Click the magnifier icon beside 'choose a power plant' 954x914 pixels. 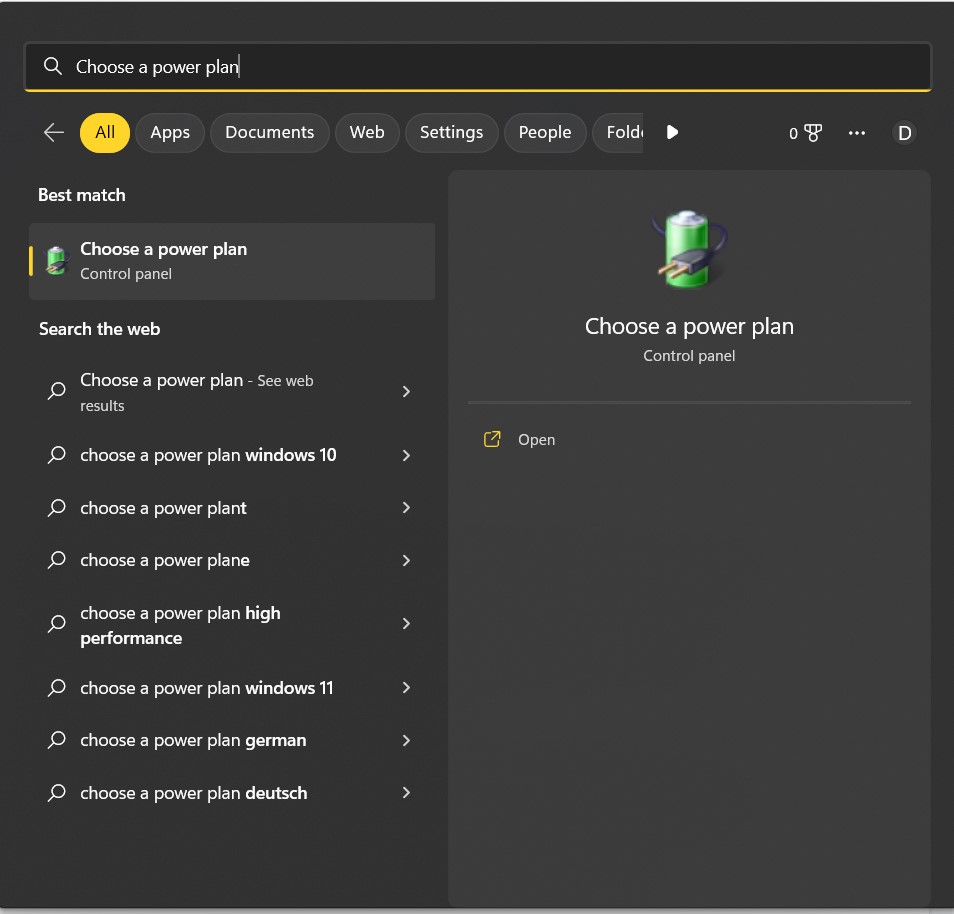pyautogui.click(x=57, y=508)
